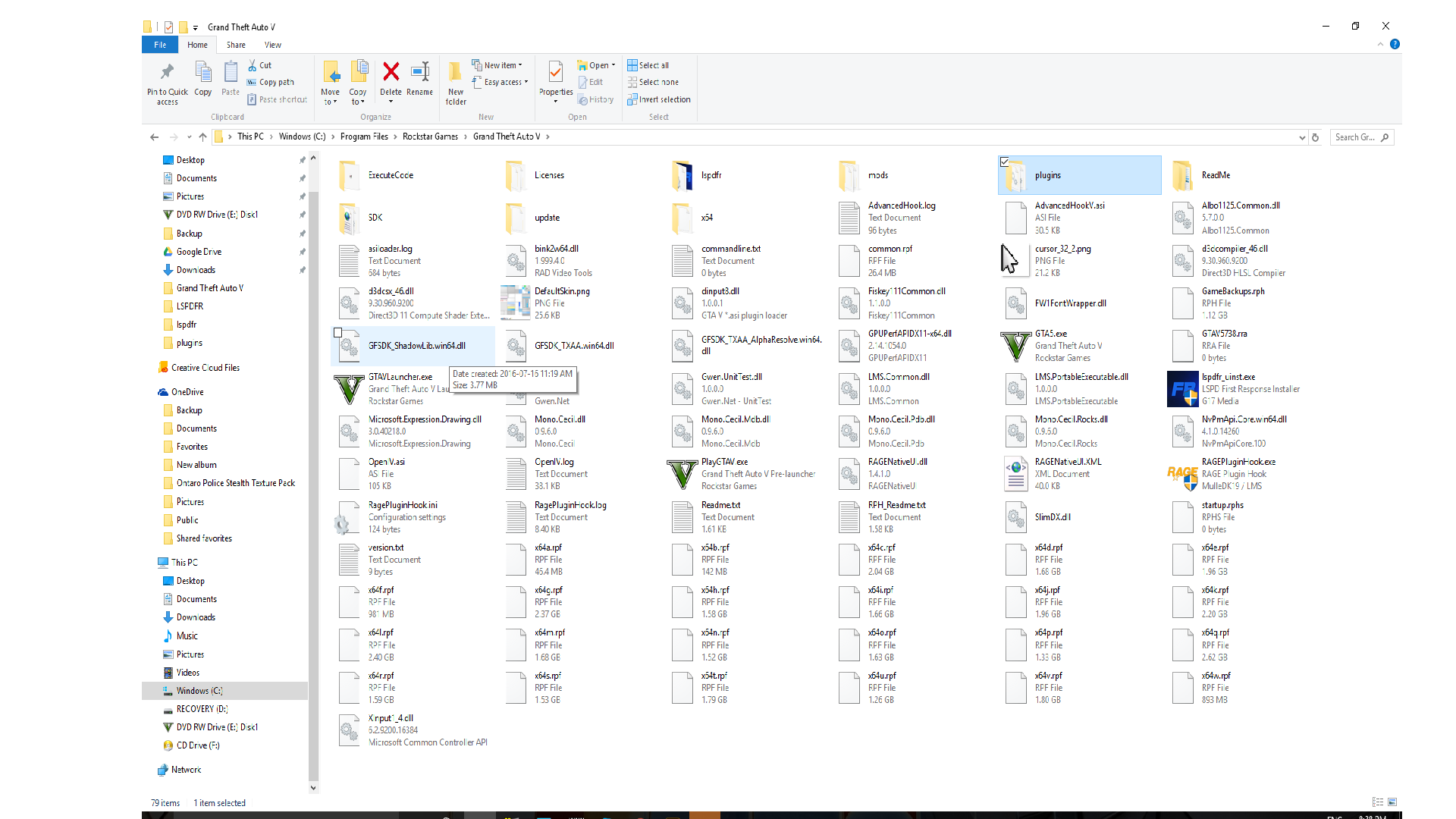Uncheck the plugins folder checkbox

[x=1005, y=162]
